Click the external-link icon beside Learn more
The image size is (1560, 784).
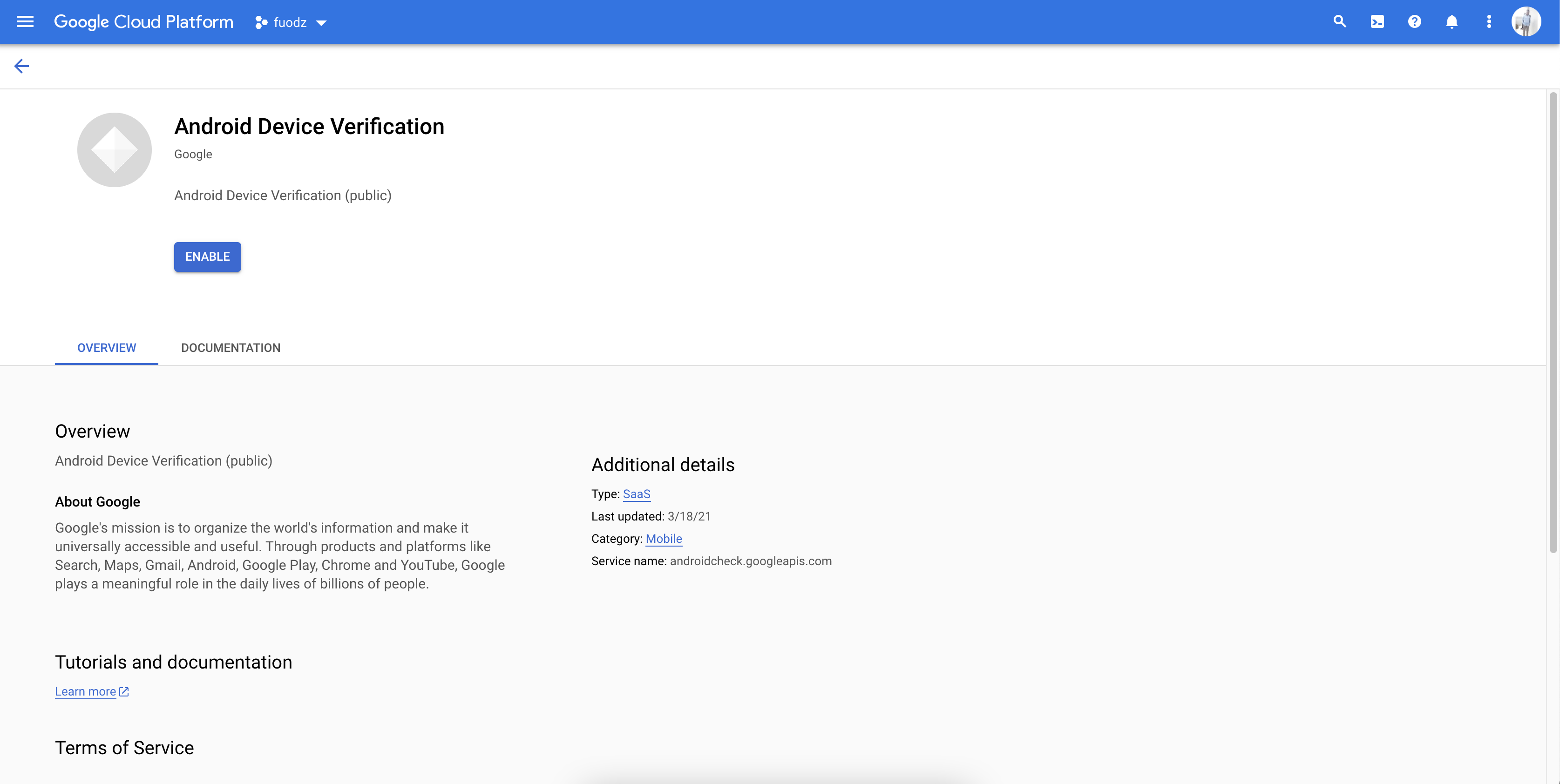124,691
